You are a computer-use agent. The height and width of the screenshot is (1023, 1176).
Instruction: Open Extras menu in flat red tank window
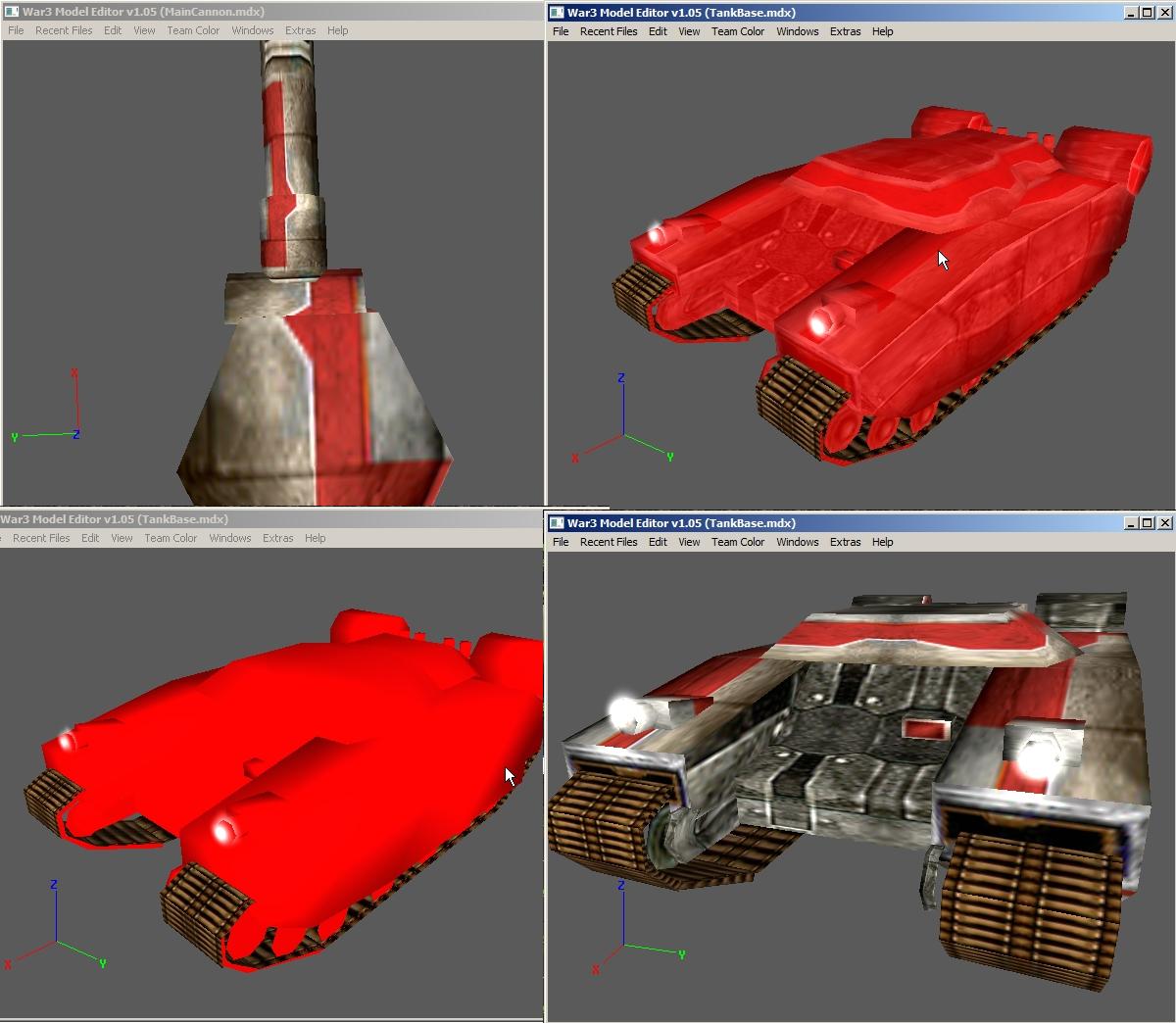tap(278, 538)
